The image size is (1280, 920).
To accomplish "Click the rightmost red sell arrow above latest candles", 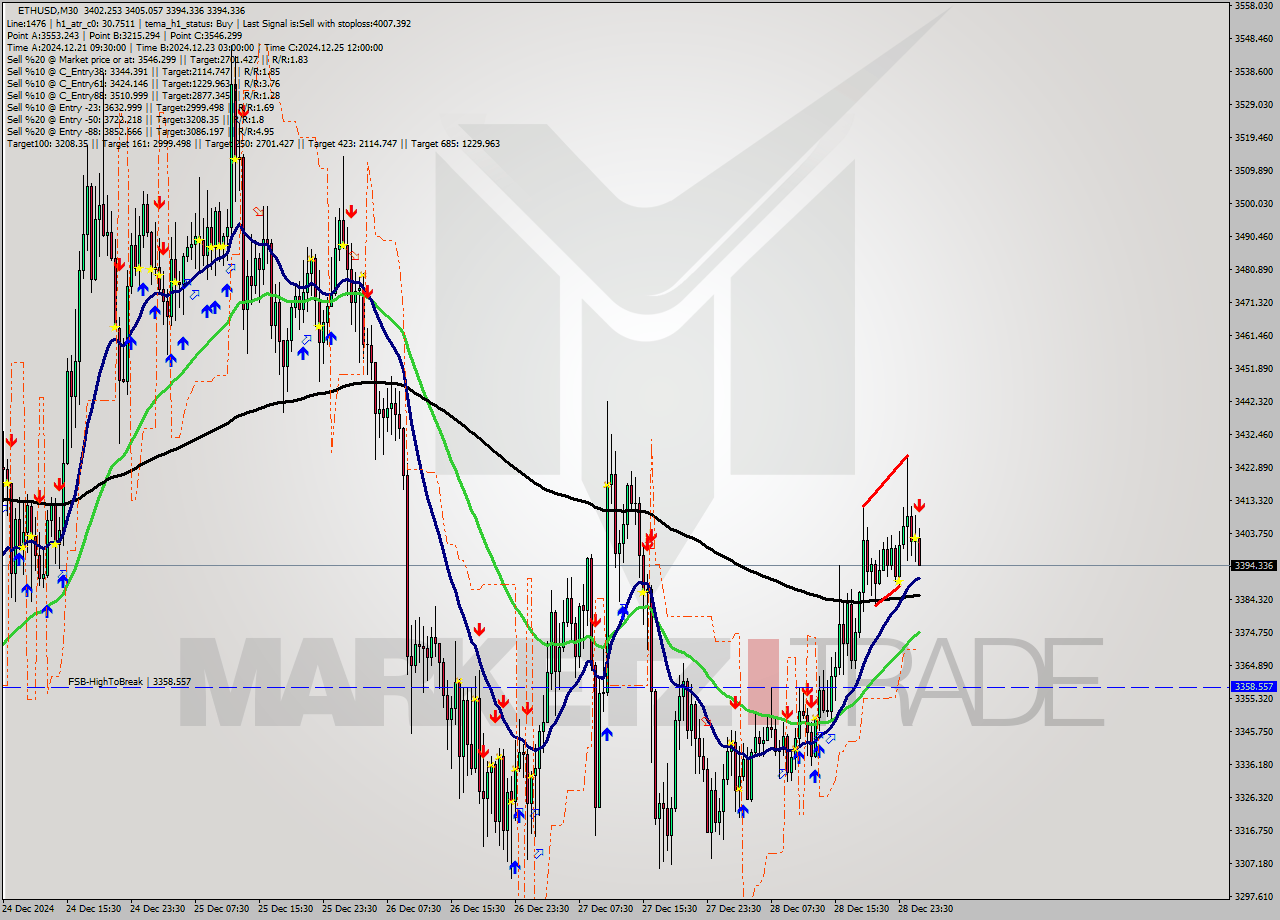I will coord(919,506).
